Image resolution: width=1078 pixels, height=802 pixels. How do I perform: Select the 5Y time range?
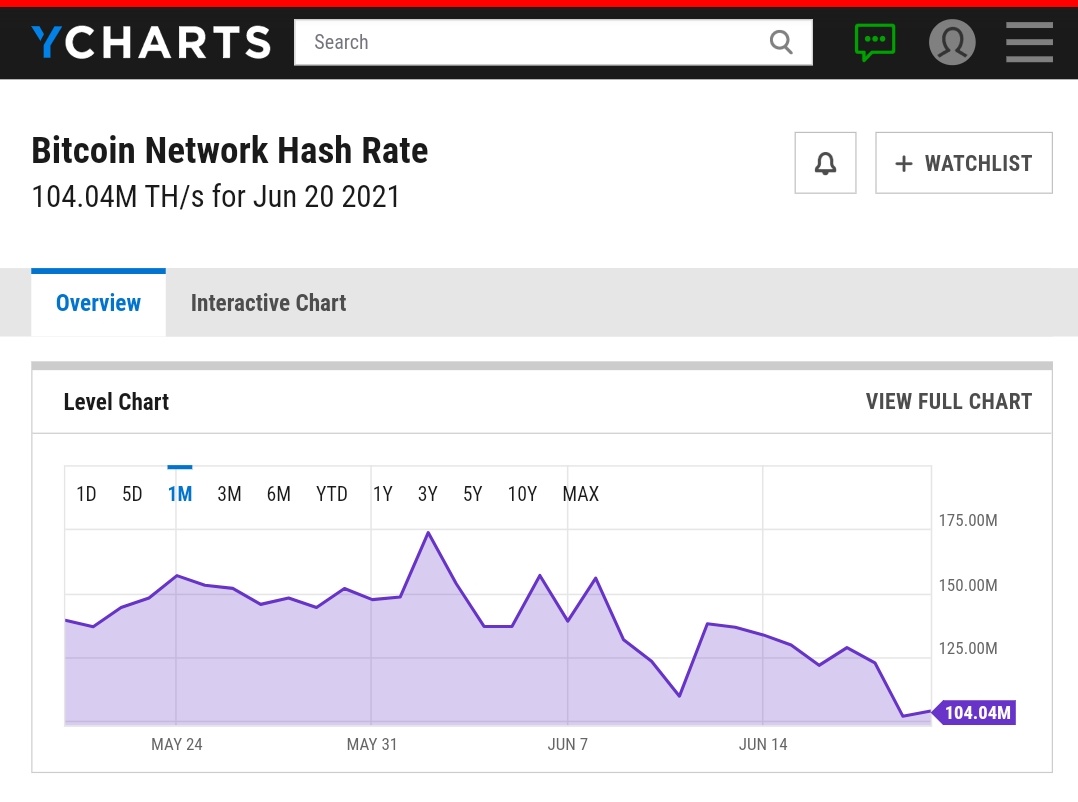pyautogui.click(x=473, y=493)
